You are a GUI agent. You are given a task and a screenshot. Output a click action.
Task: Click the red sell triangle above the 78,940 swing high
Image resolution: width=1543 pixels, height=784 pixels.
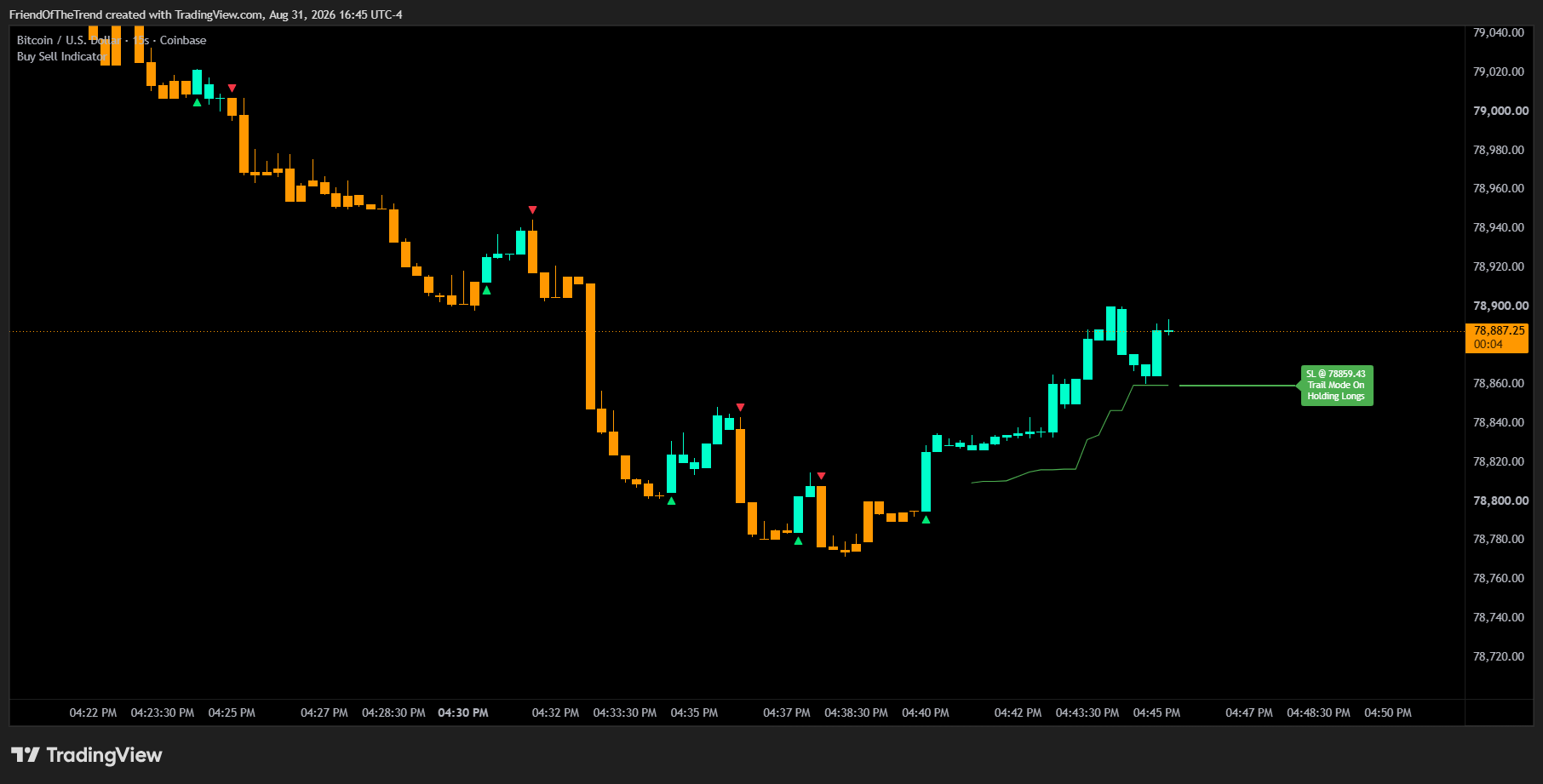tap(532, 209)
